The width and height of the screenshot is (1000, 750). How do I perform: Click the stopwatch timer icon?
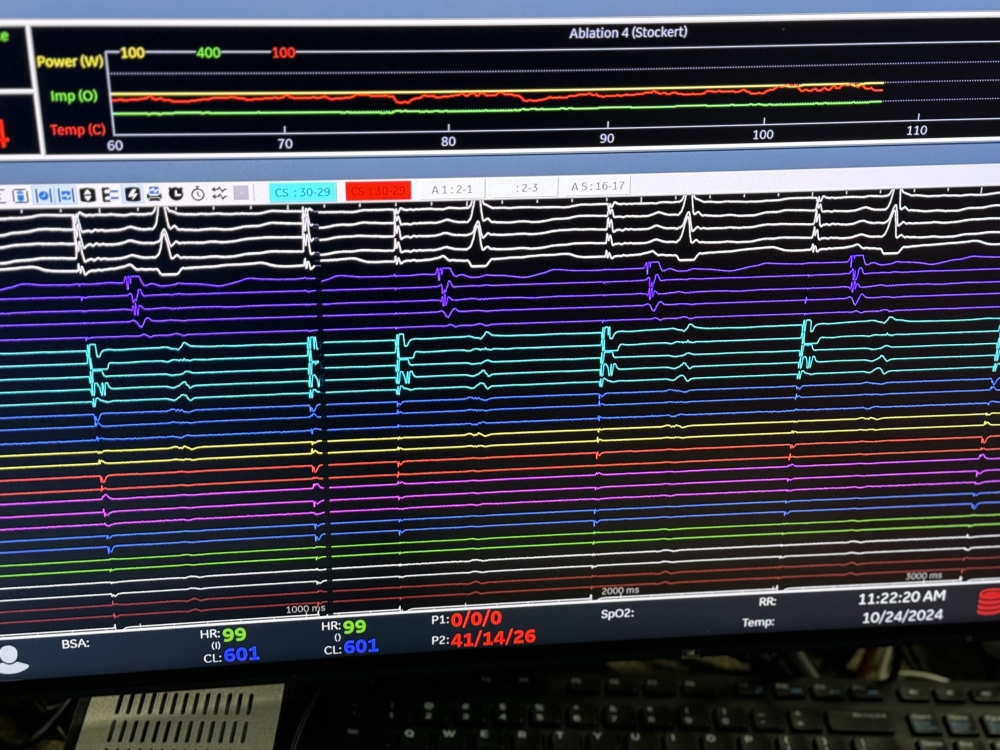click(x=198, y=193)
